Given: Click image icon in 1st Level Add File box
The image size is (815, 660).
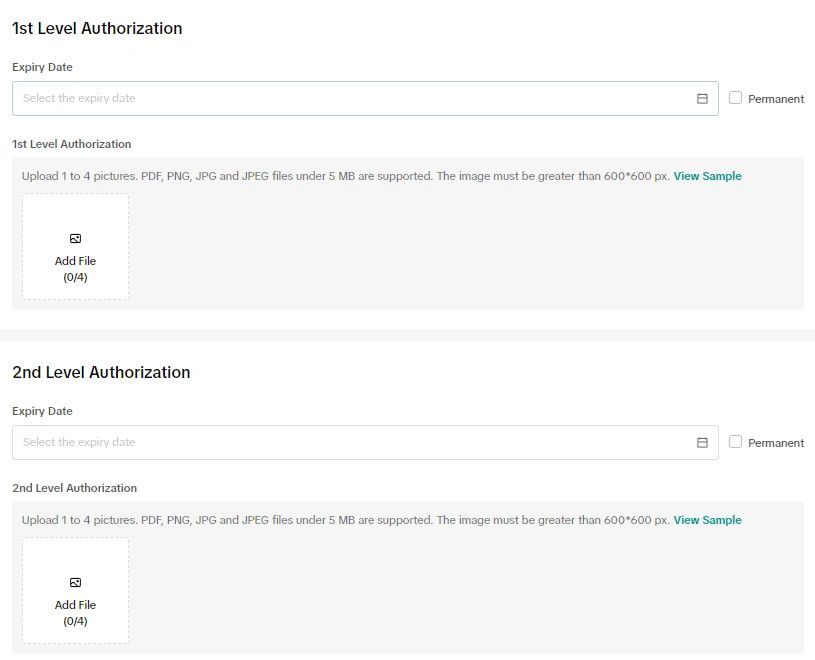Looking at the screenshot, I should click(x=75, y=239).
